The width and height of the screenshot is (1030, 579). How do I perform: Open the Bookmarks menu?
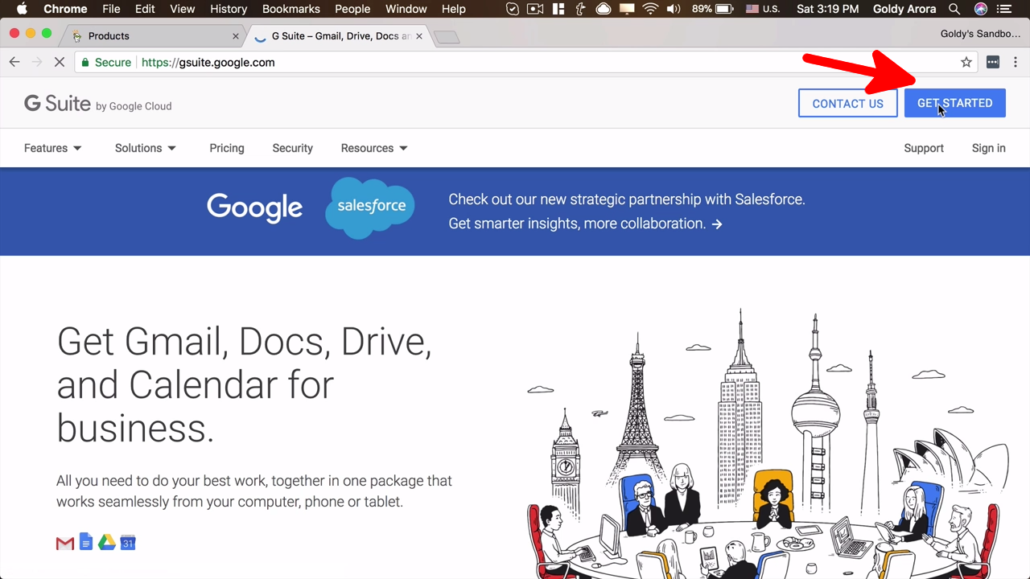tap(291, 9)
